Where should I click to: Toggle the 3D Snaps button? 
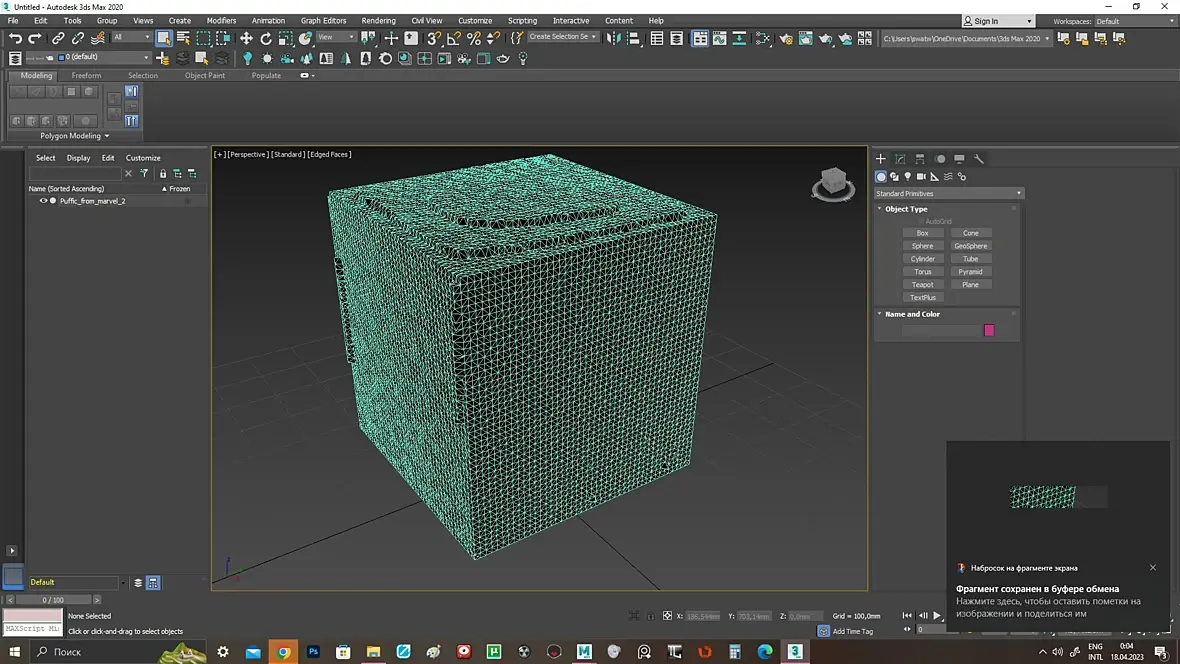pos(434,38)
